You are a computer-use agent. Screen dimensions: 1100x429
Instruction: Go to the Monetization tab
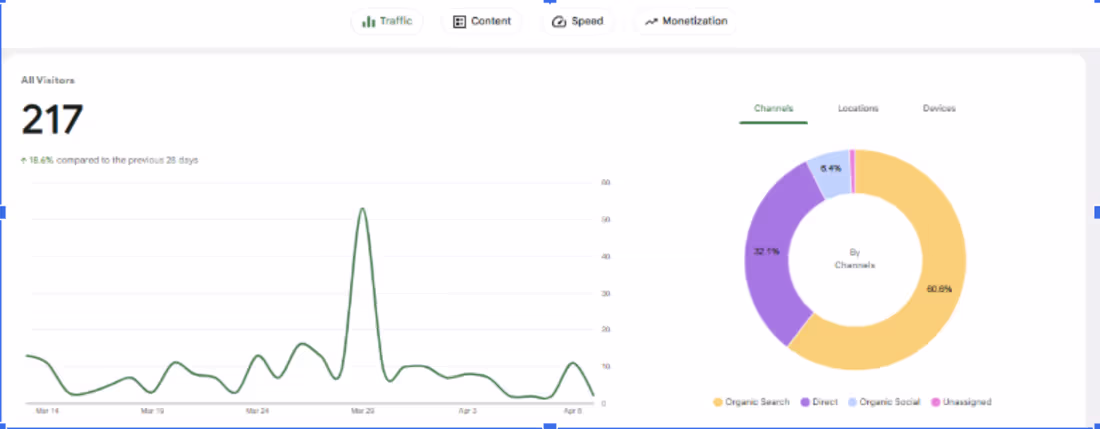point(685,21)
